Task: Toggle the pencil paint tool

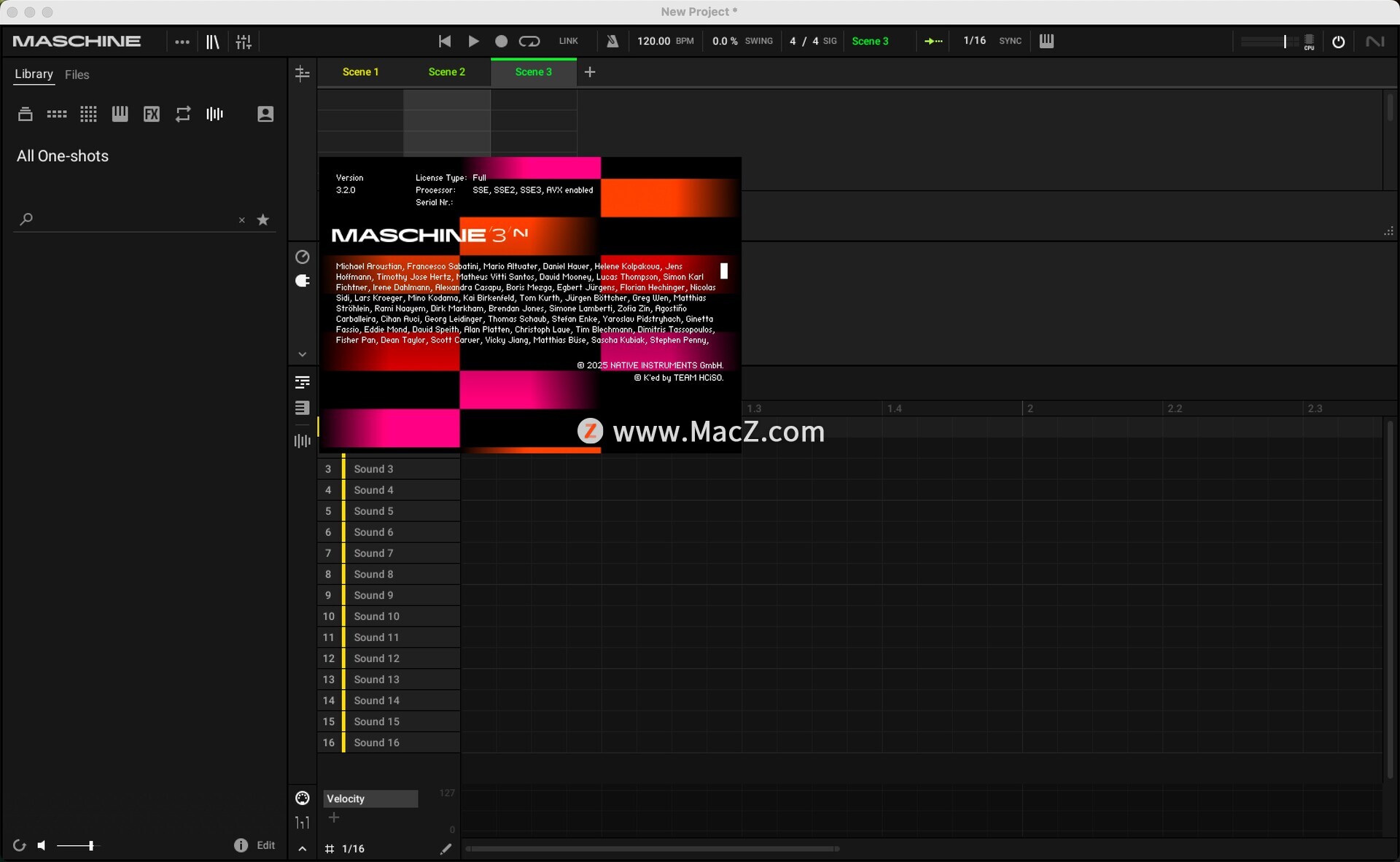Action: click(446, 849)
